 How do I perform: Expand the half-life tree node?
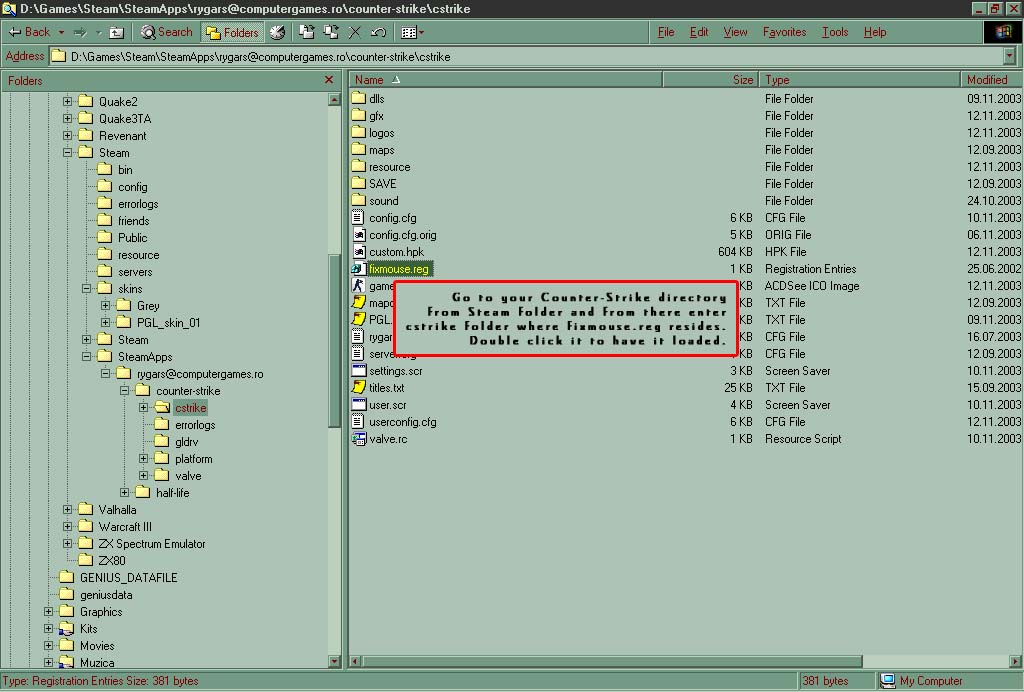(x=125, y=492)
